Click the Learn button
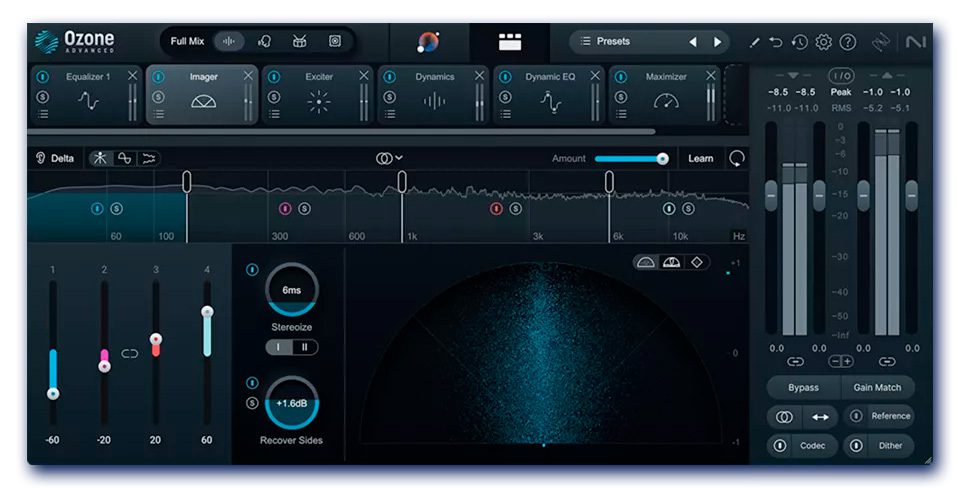 pyautogui.click(x=700, y=159)
